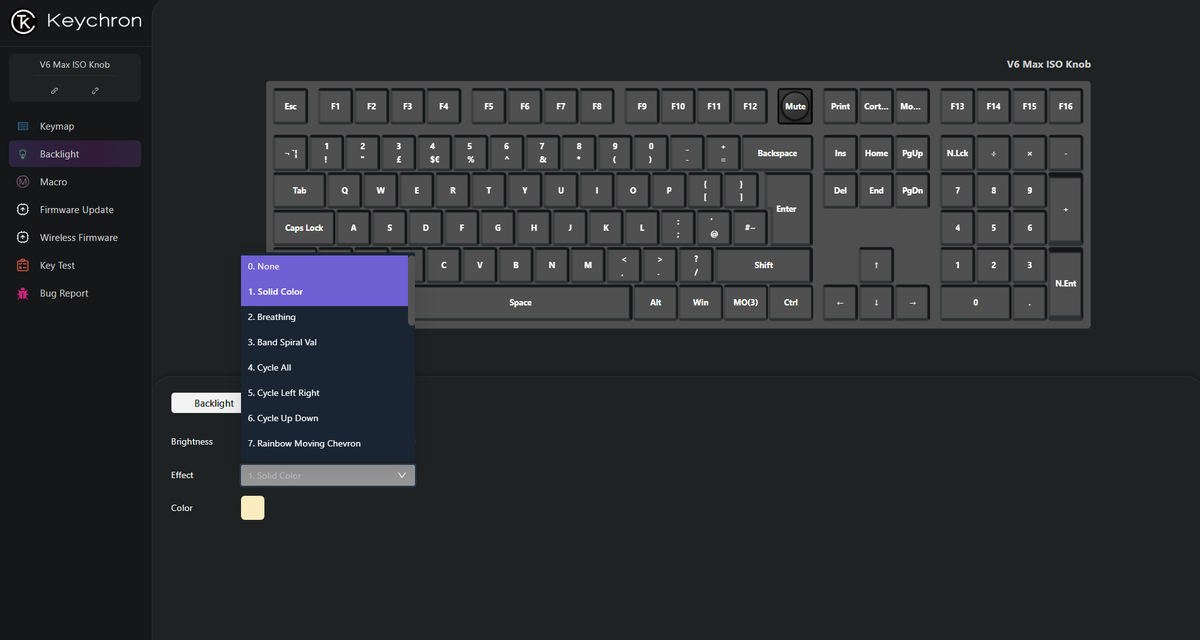Open the backlight Color swatch
The width and height of the screenshot is (1200, 640).
252,508
